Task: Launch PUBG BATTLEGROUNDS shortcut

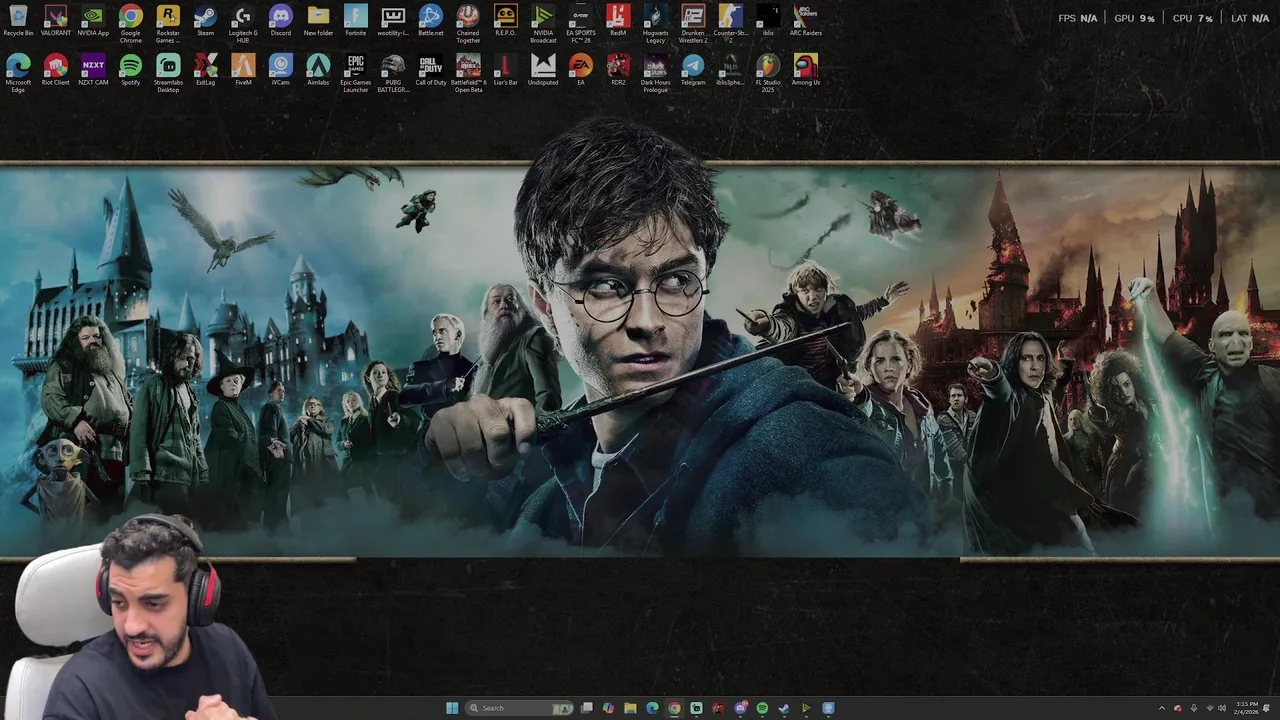Action: pyautogui.click(x=393, y=73)
